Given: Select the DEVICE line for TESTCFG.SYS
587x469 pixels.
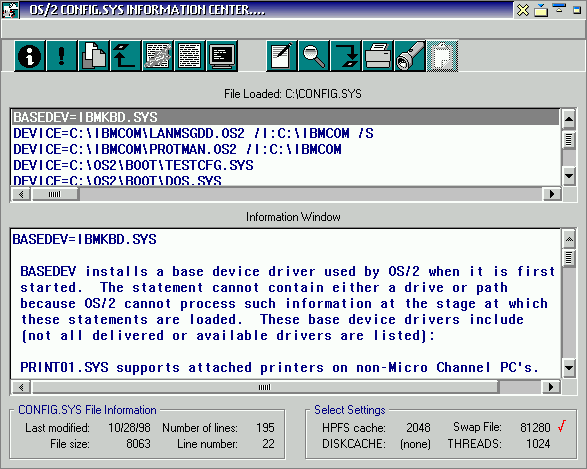Looking at the screenshot, I should click(x=286, y=165).
